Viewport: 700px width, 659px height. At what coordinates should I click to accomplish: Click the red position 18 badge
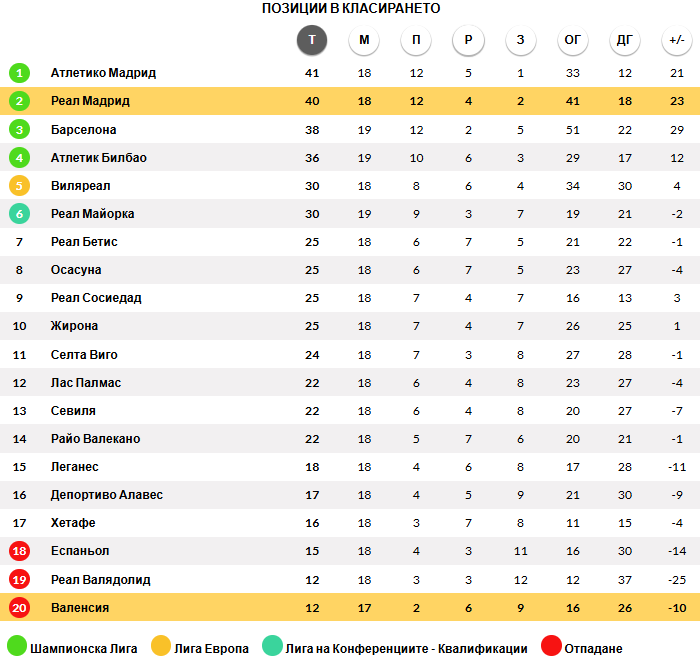19,551
